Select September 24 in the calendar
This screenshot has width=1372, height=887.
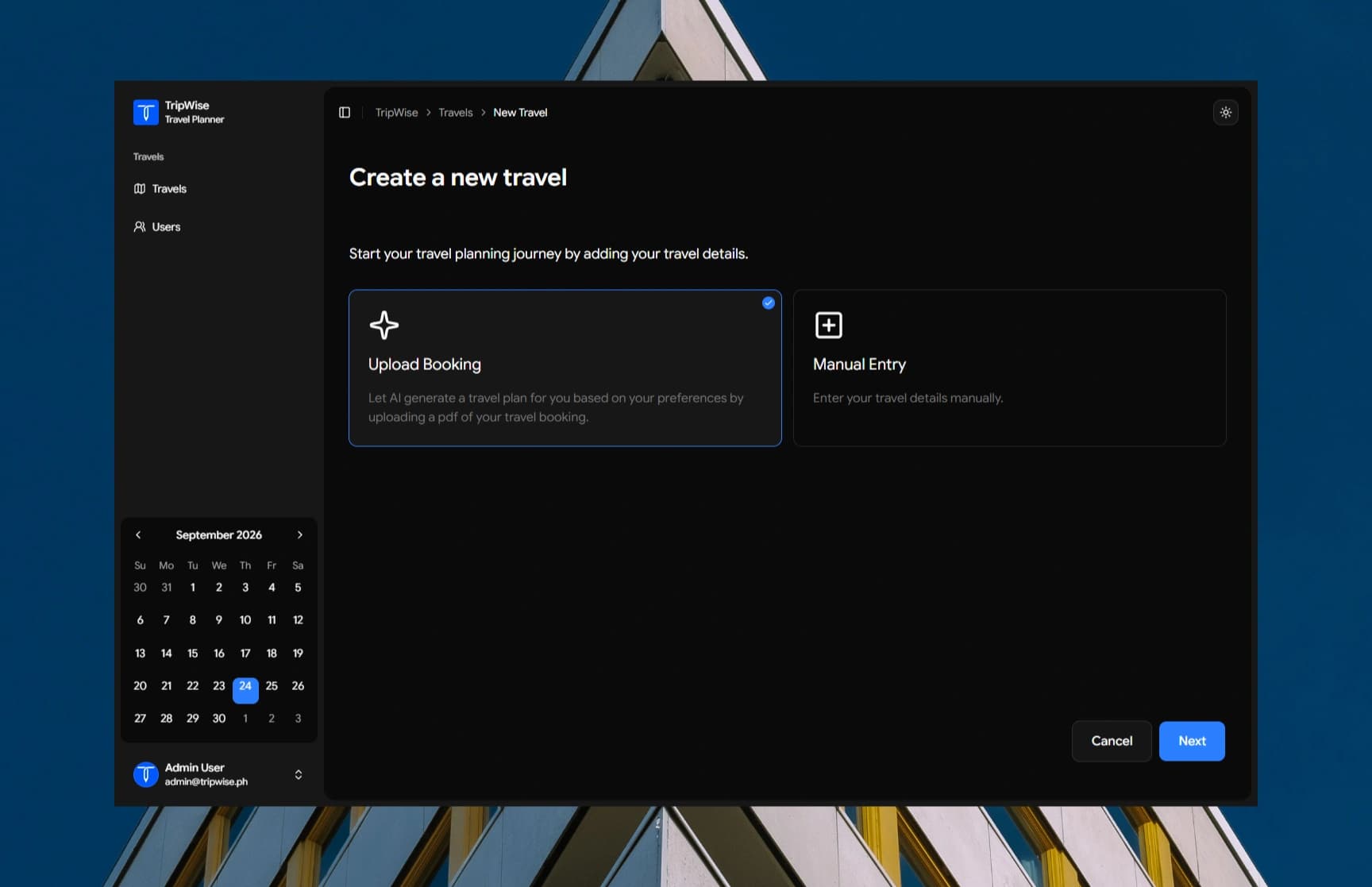coord(245,689)
